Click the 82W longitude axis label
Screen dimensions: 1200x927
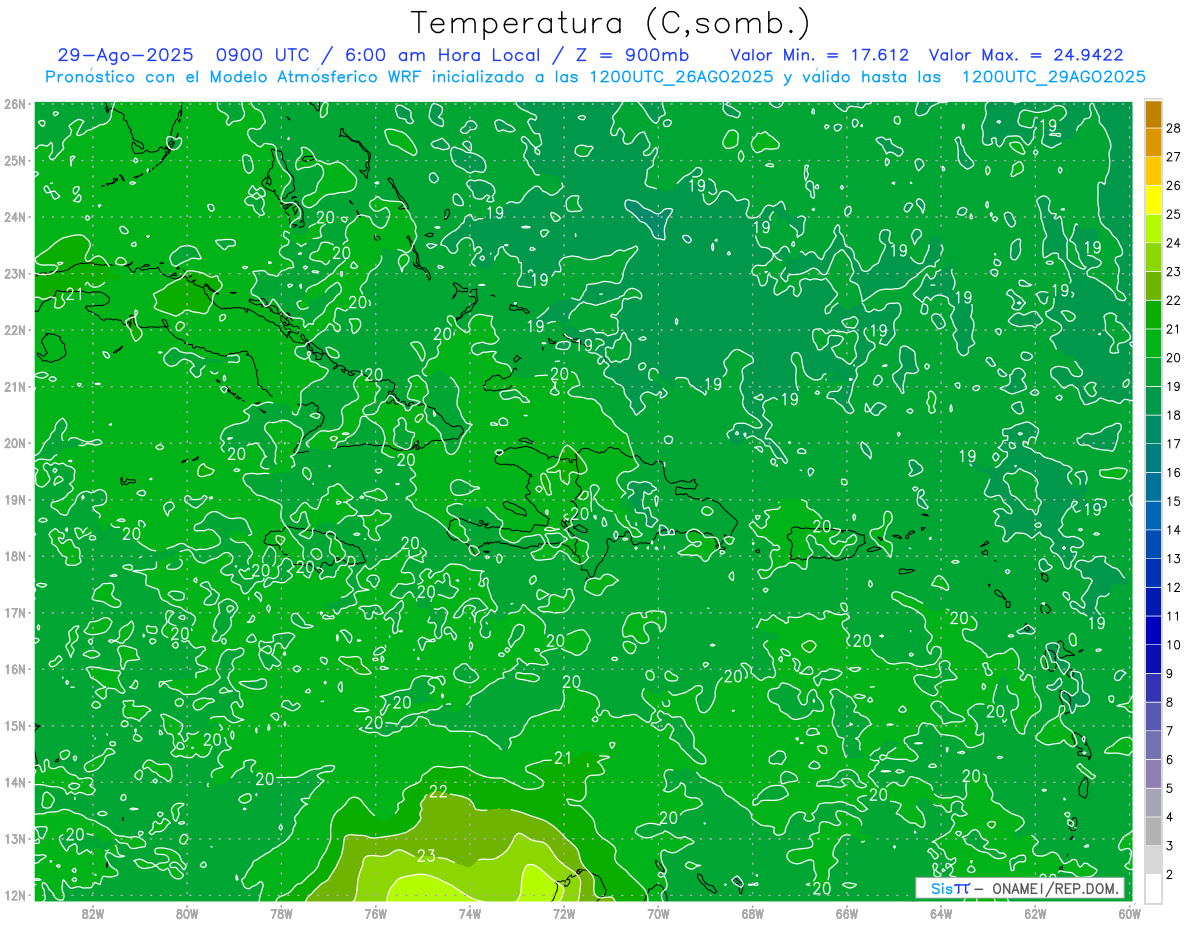click(x=93, y=912)
